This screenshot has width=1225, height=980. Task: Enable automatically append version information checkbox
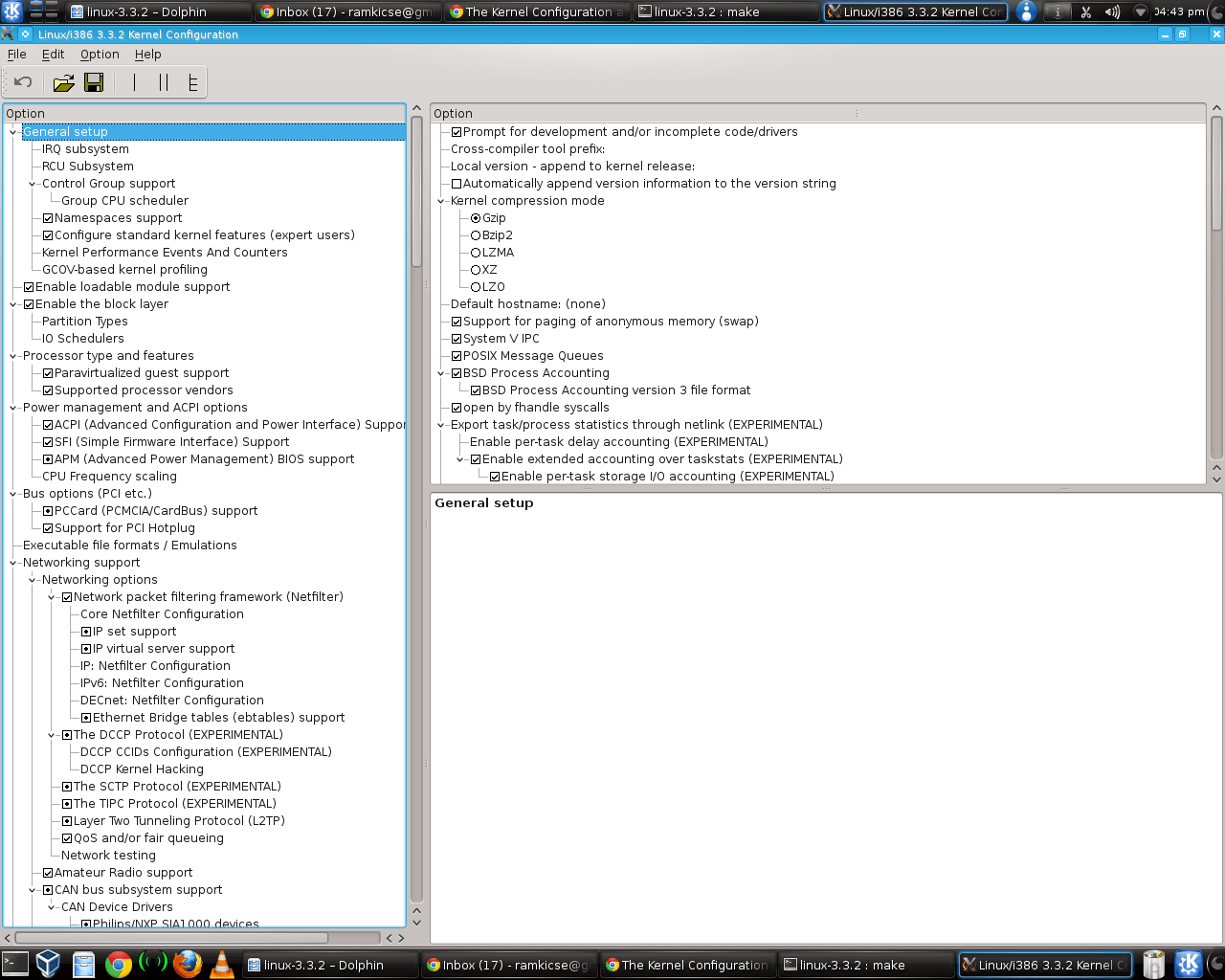pos(457,183)
